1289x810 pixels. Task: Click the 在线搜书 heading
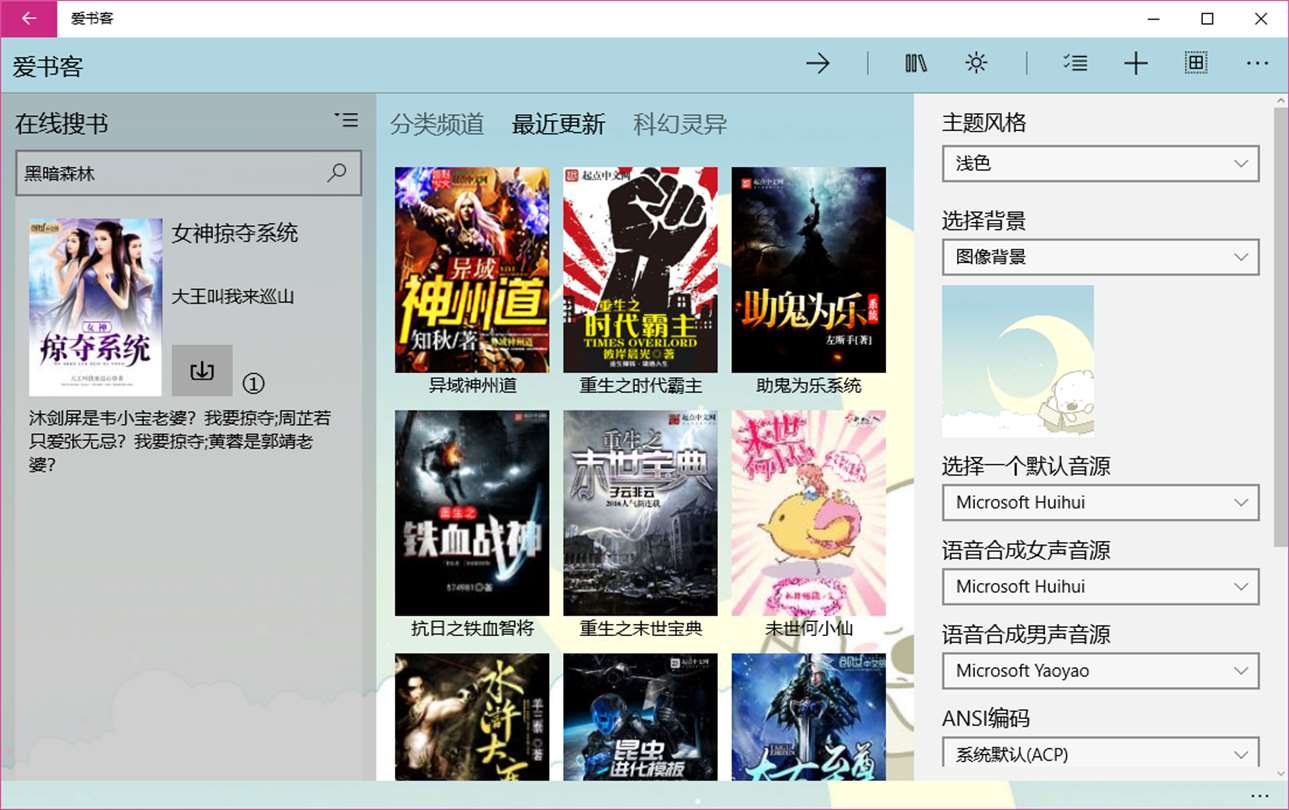point(62,124)
